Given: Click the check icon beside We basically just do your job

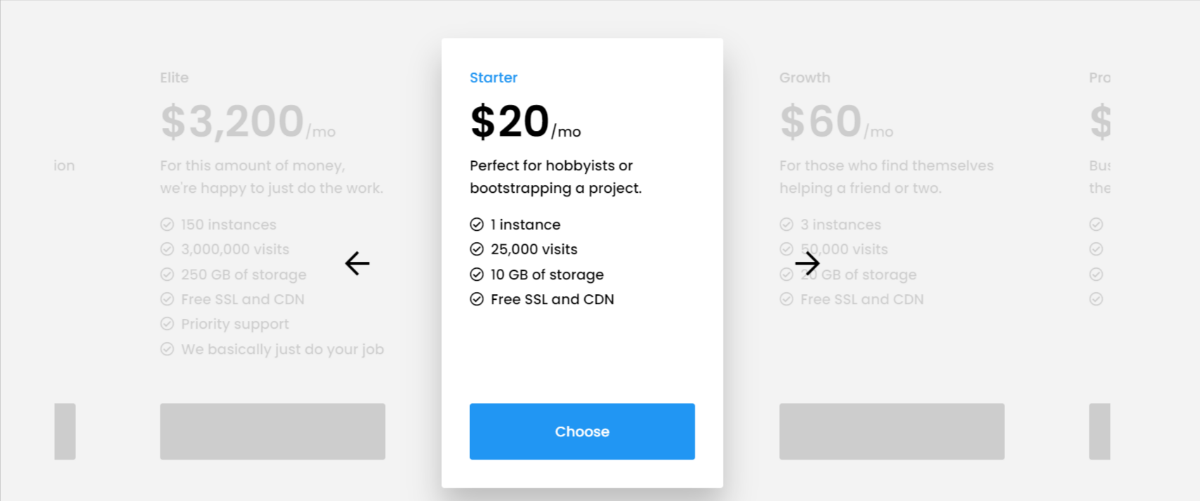Looking at the screenshot, I should tap(167, 349).
